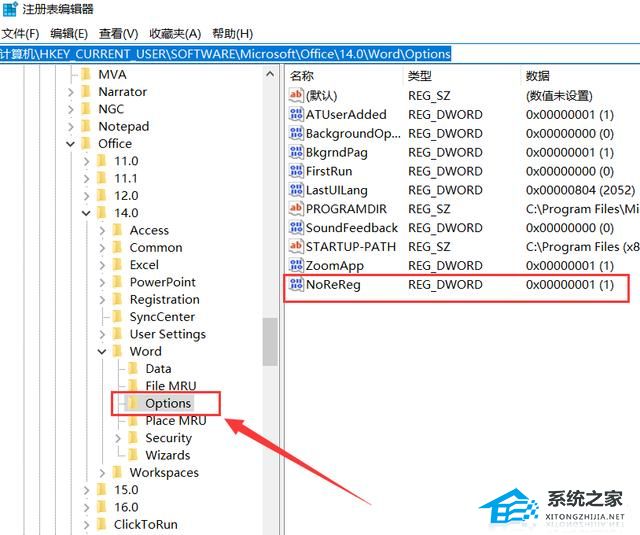Click the registry path address bar
Viewport: 640px width, 535px height.
(x=320, y=54)
